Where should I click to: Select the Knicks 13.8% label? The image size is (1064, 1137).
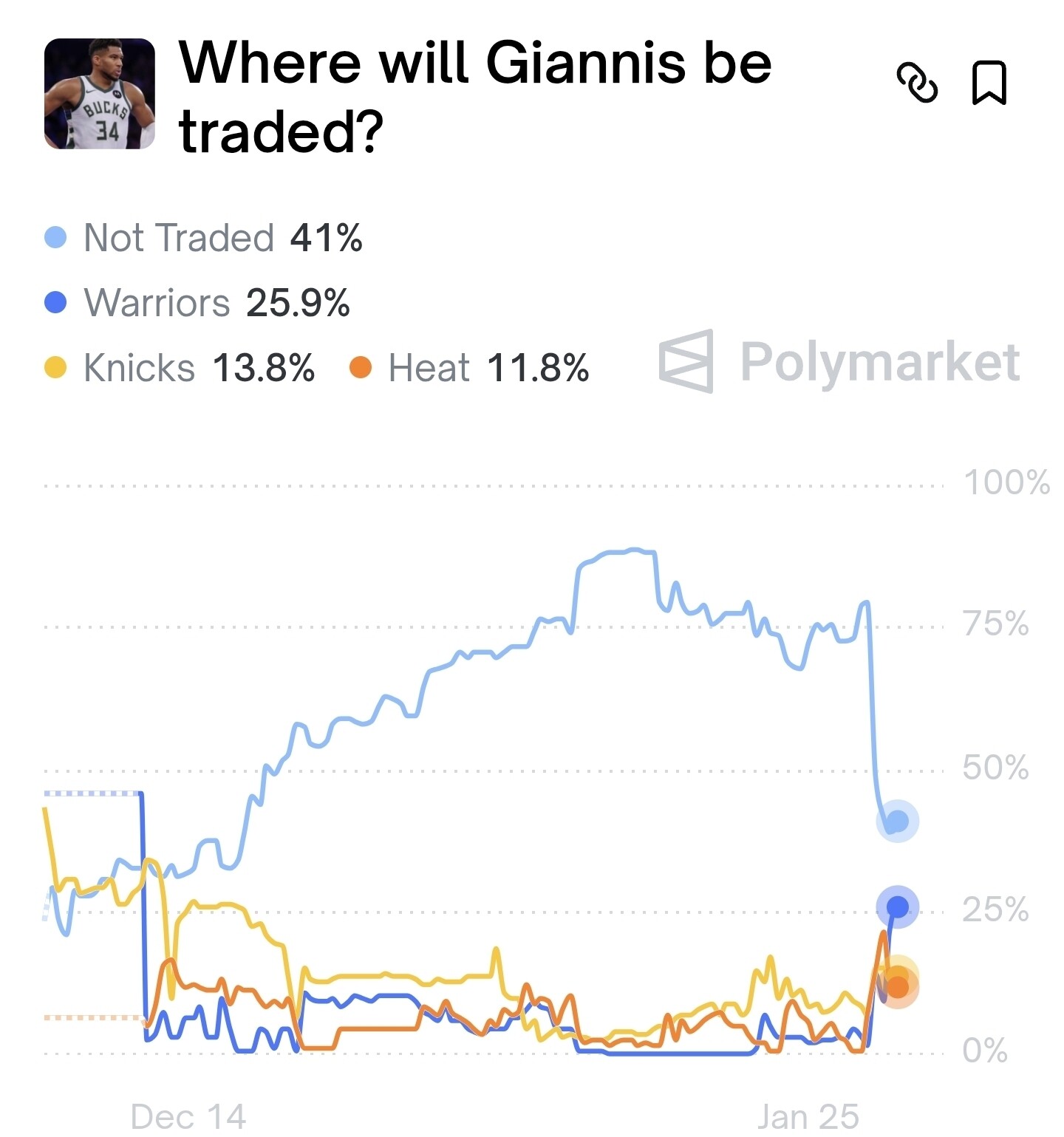199,367
